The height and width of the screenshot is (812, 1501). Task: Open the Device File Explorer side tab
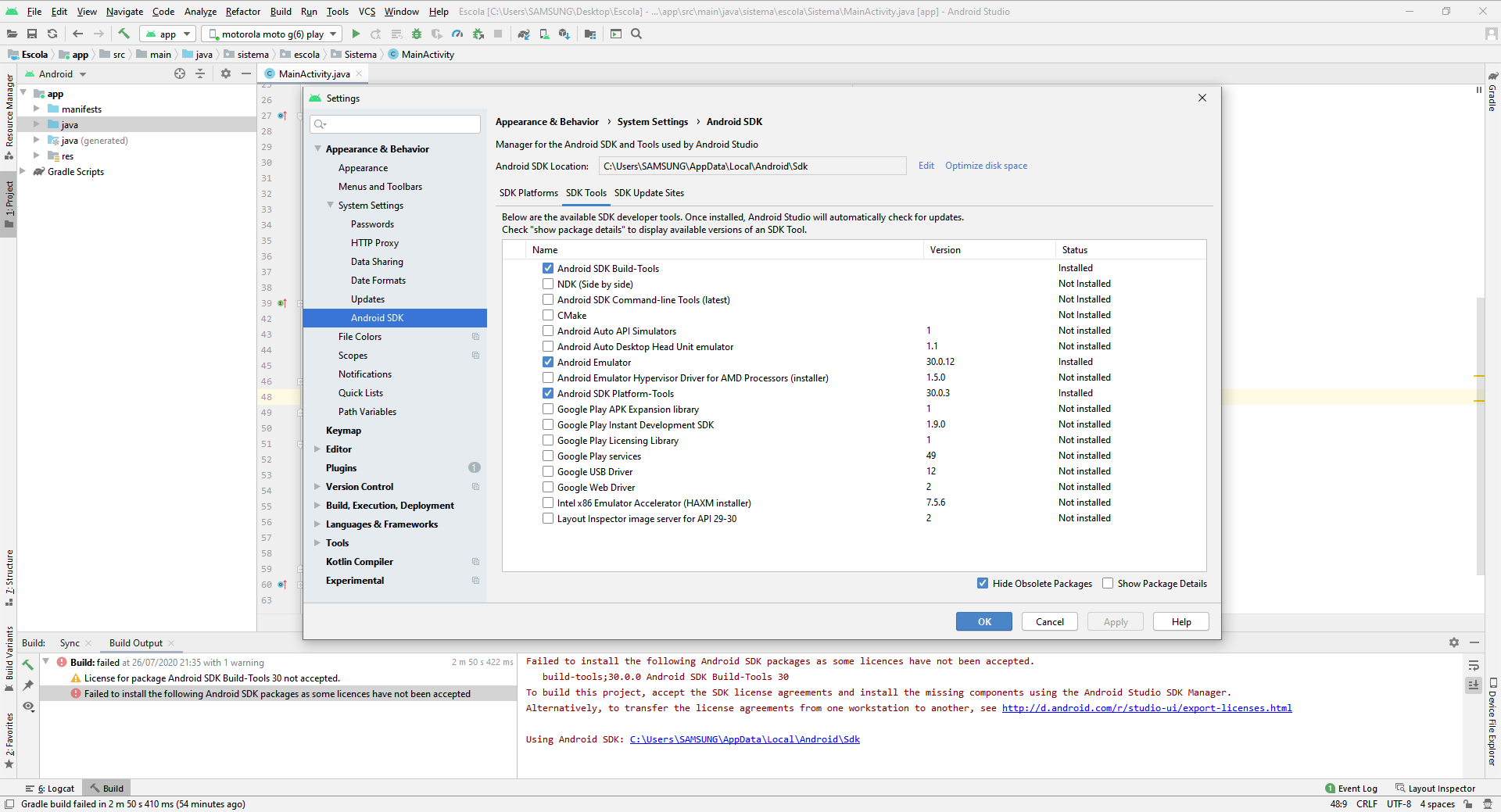tap(1492, 722)
